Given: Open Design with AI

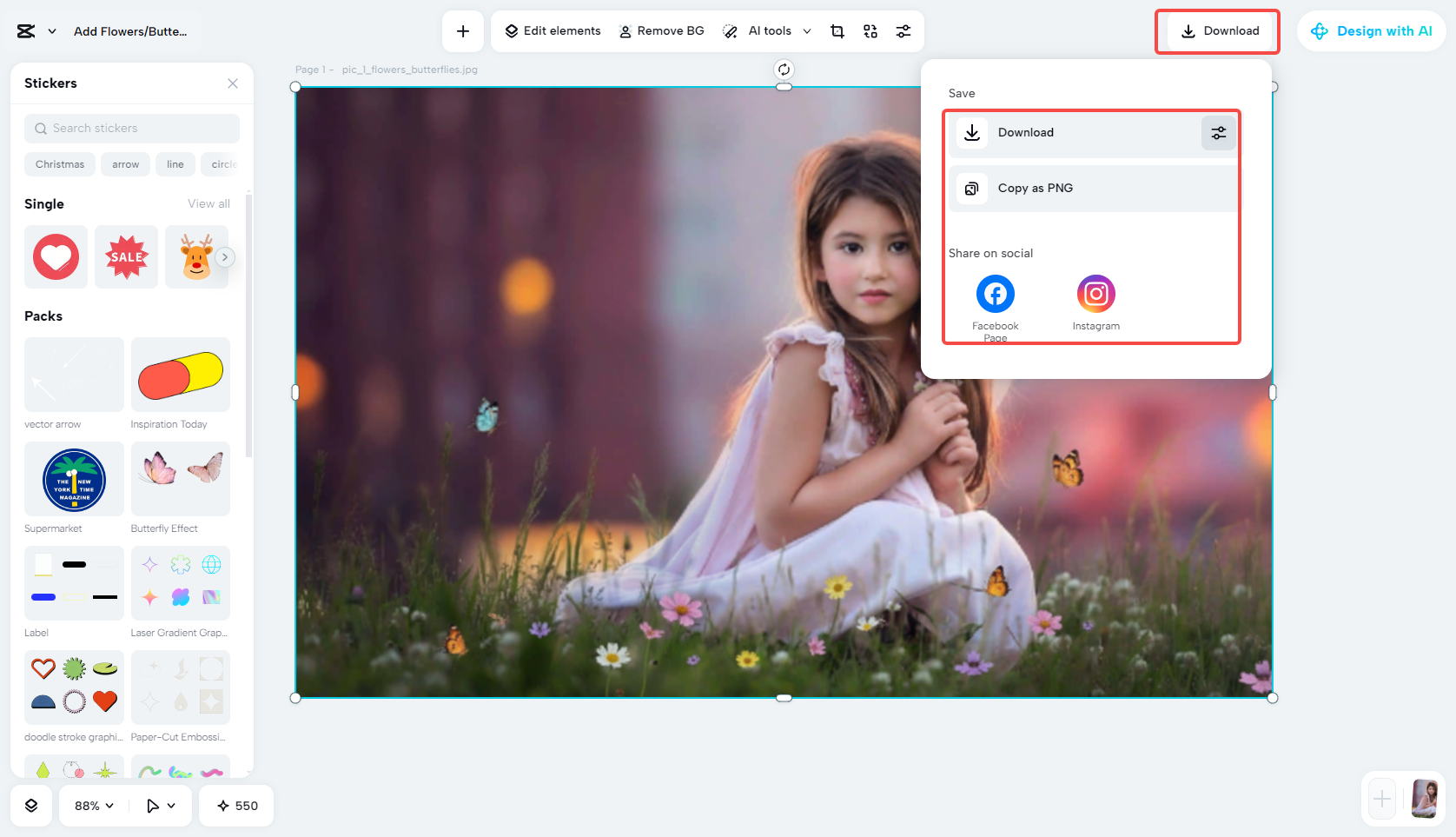Looking at the screenshot, I should [1372, 31].
